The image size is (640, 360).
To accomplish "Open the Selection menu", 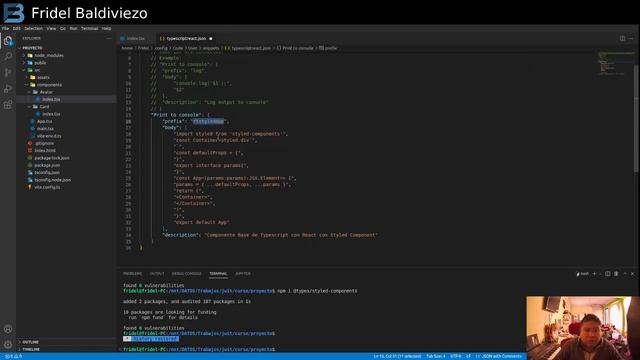I will (x=33, y=29).
